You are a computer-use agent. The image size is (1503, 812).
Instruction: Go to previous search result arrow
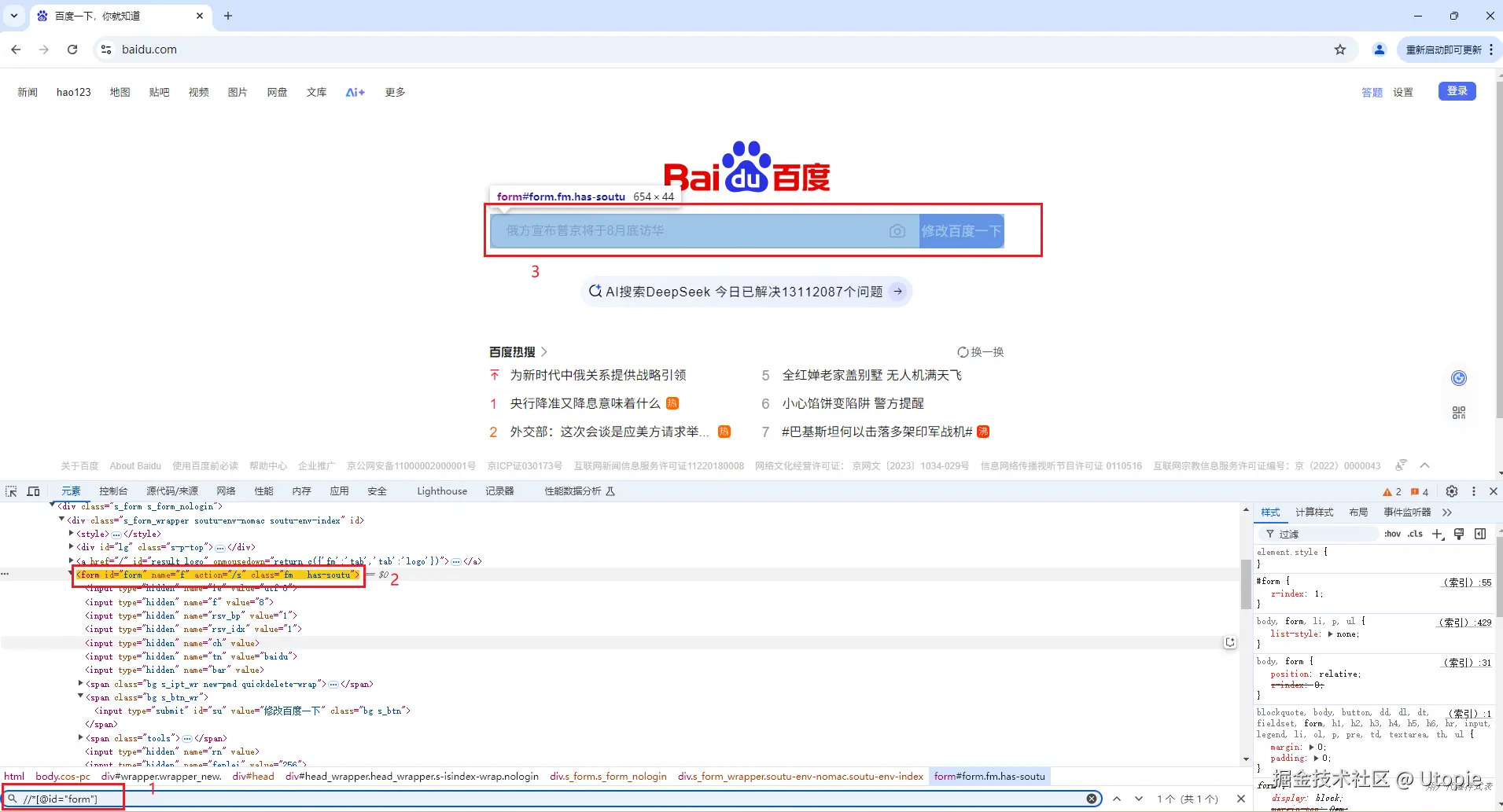tap(1117, 799)
